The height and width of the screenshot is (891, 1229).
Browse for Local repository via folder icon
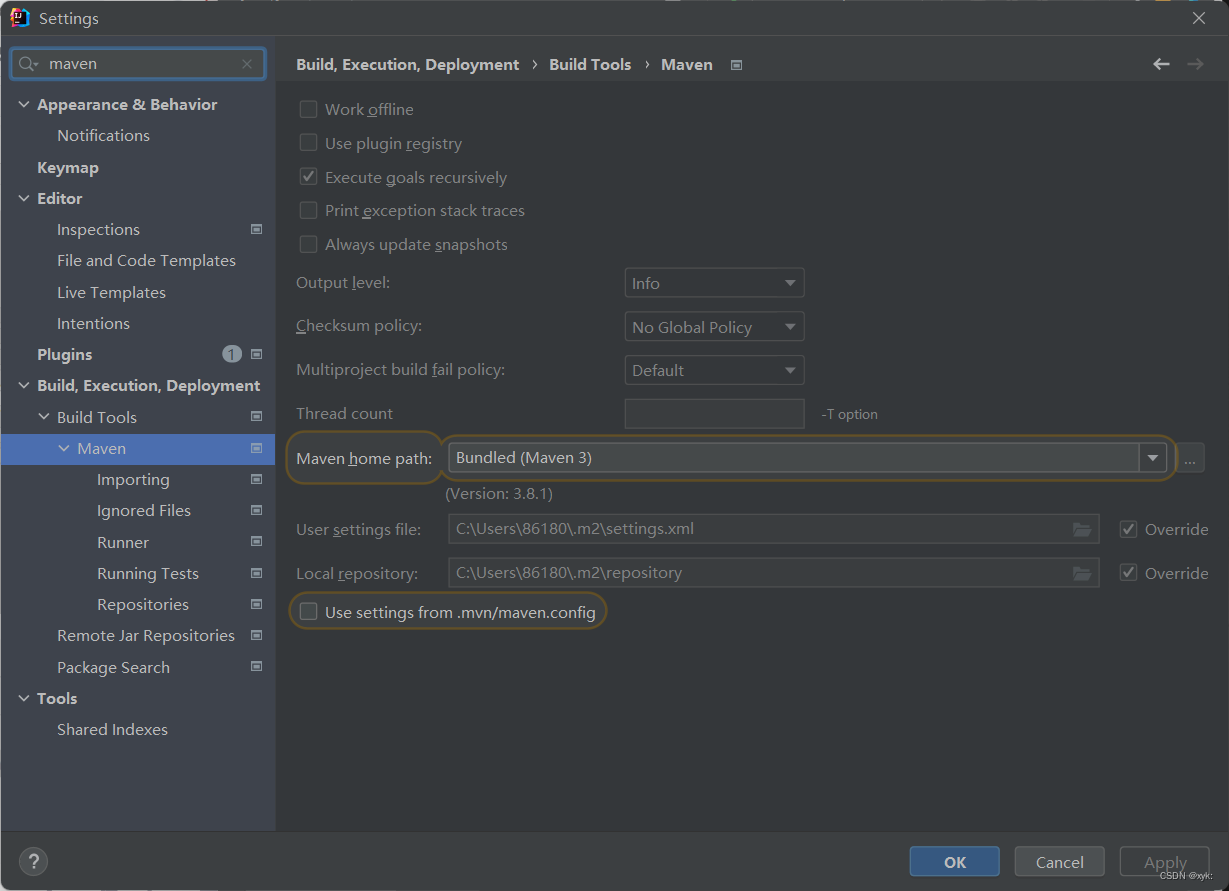point(1082,573)
